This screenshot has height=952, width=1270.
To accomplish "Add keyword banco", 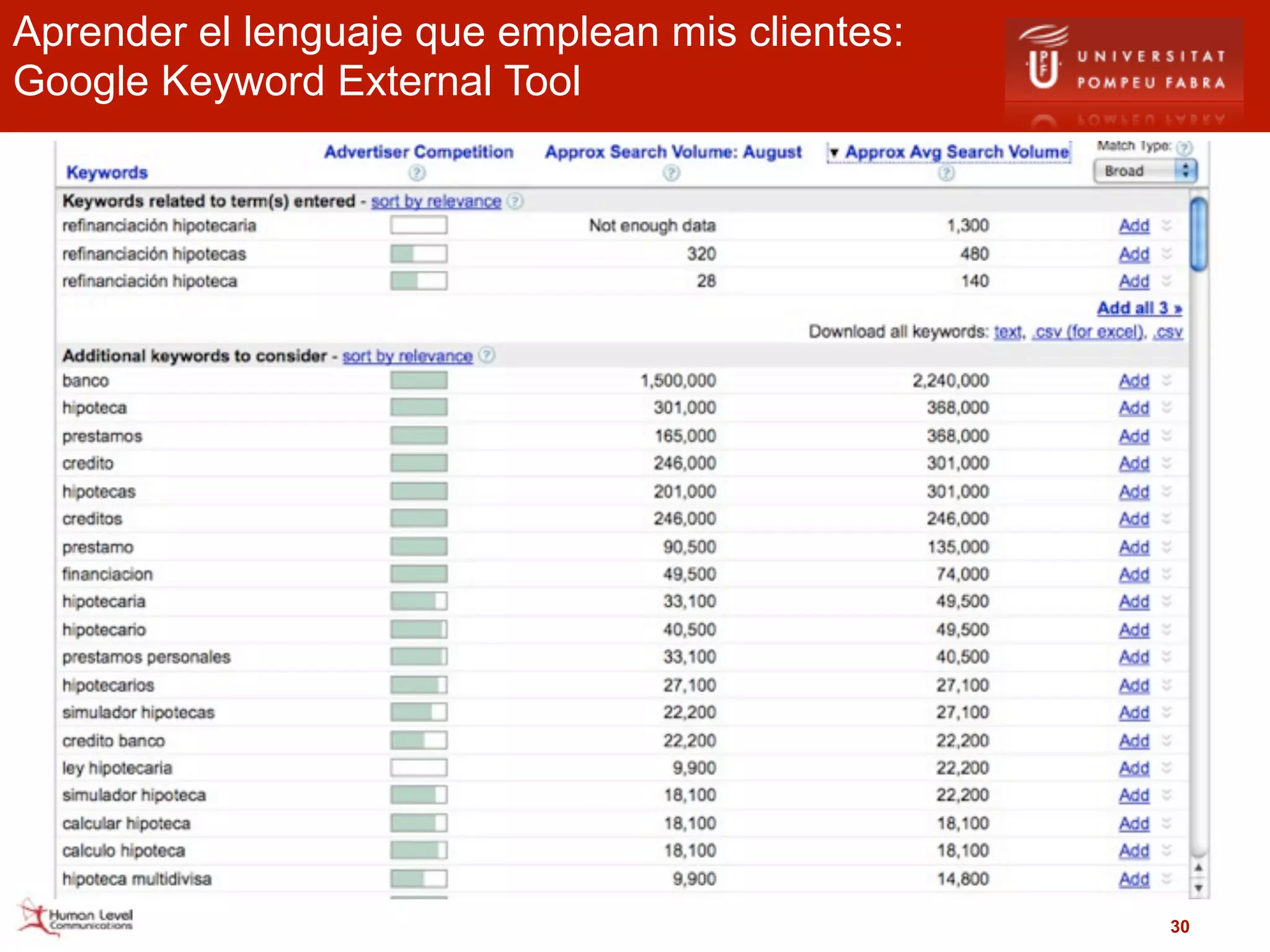I will click(1134, 381).
